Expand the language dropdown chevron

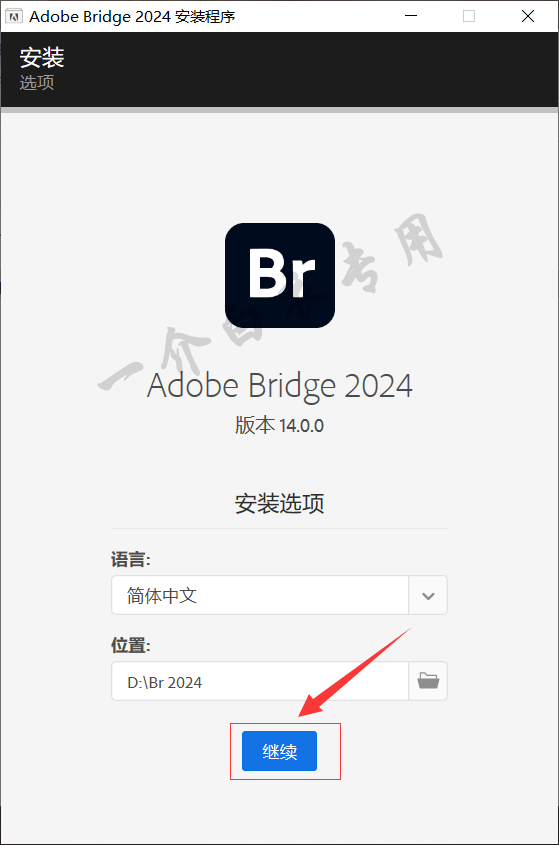(428, 595)
